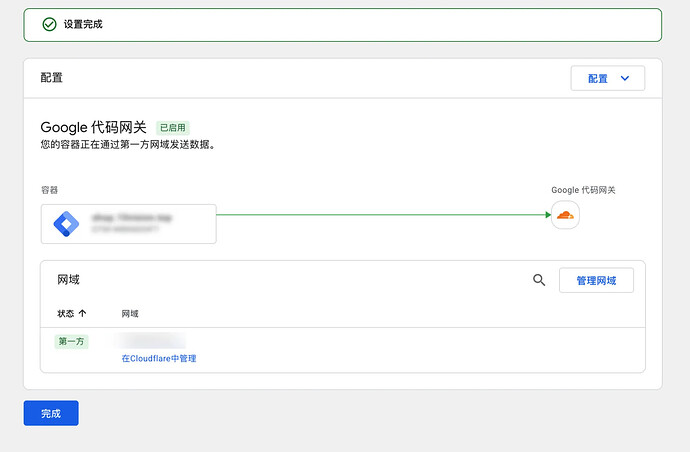
Task: Click the sort arrow next to 状态
Action: (x=82, y=313)
